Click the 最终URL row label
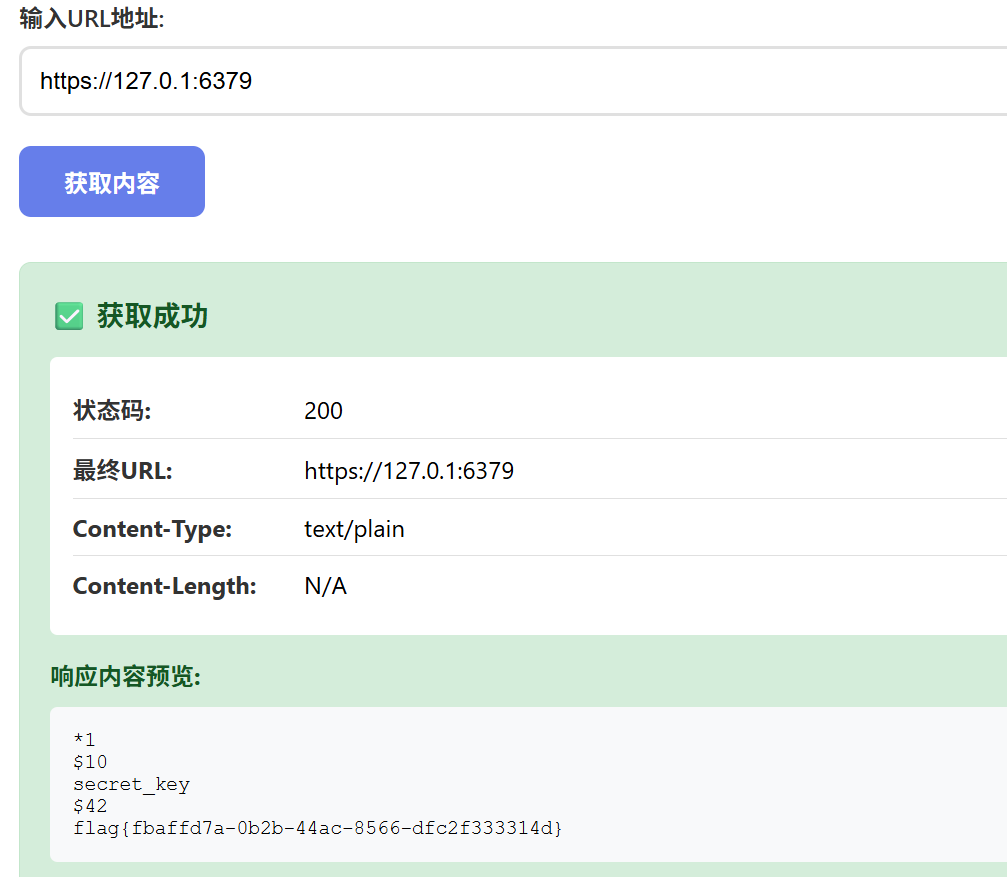Screen dimensions: 1007x877 coord(122,471)
